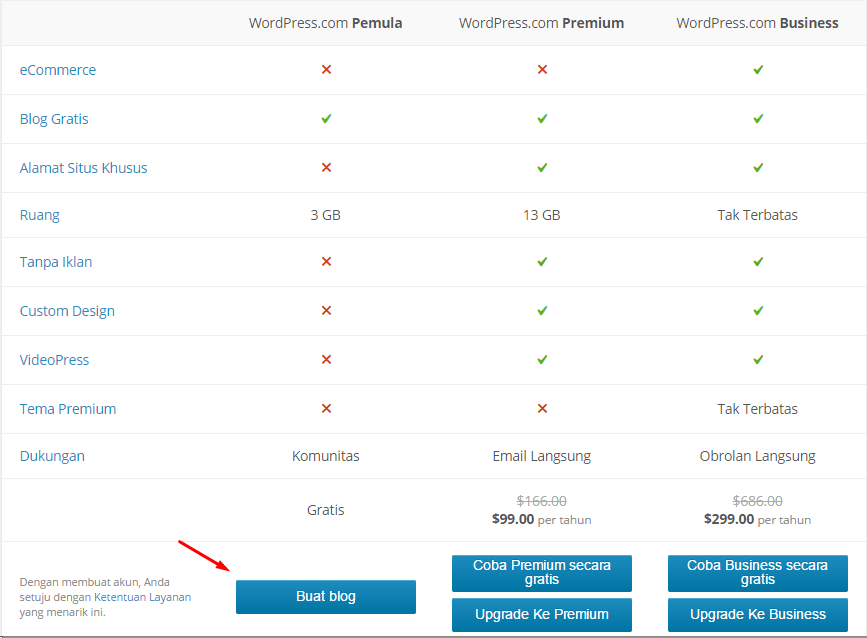Select the WordPress.com Premium column header
Screen dimensions: 867x638
pyautogui.click(x=542, y=22)
